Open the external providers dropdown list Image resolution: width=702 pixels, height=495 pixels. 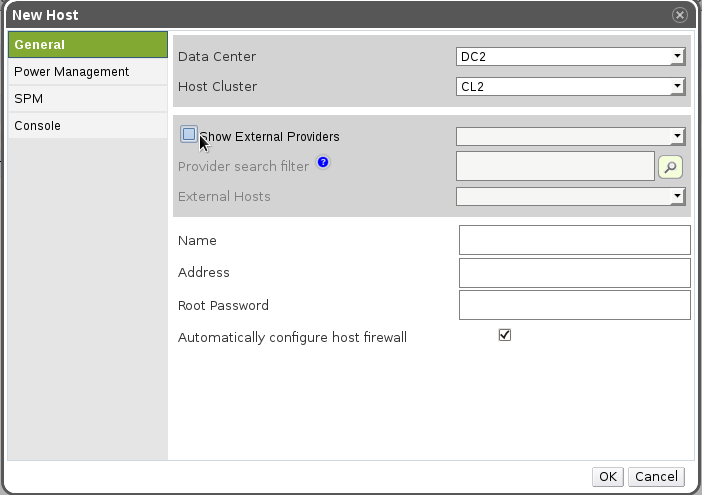pos(570,136)
